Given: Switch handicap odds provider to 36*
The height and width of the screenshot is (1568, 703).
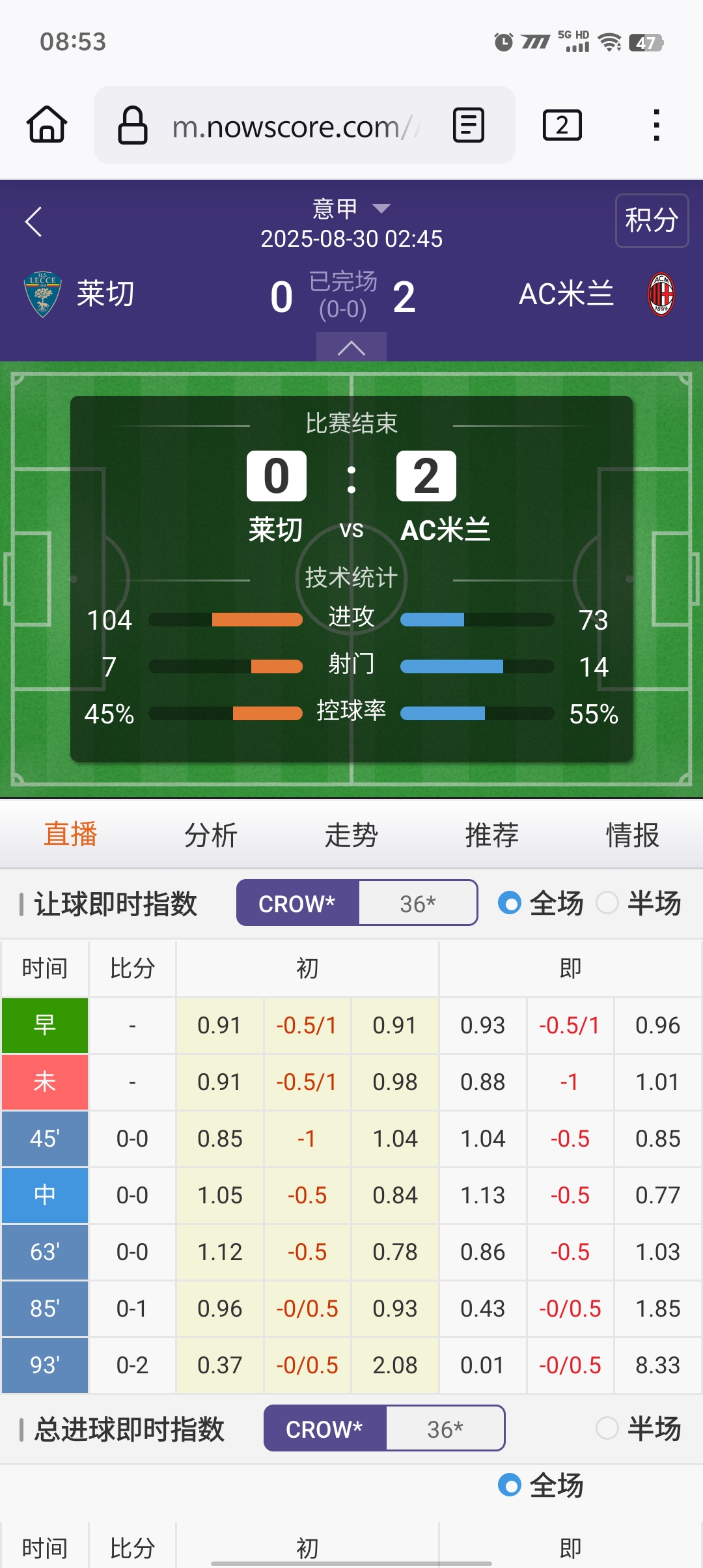Looking at the screenshot, I should [x=418, y=903].
